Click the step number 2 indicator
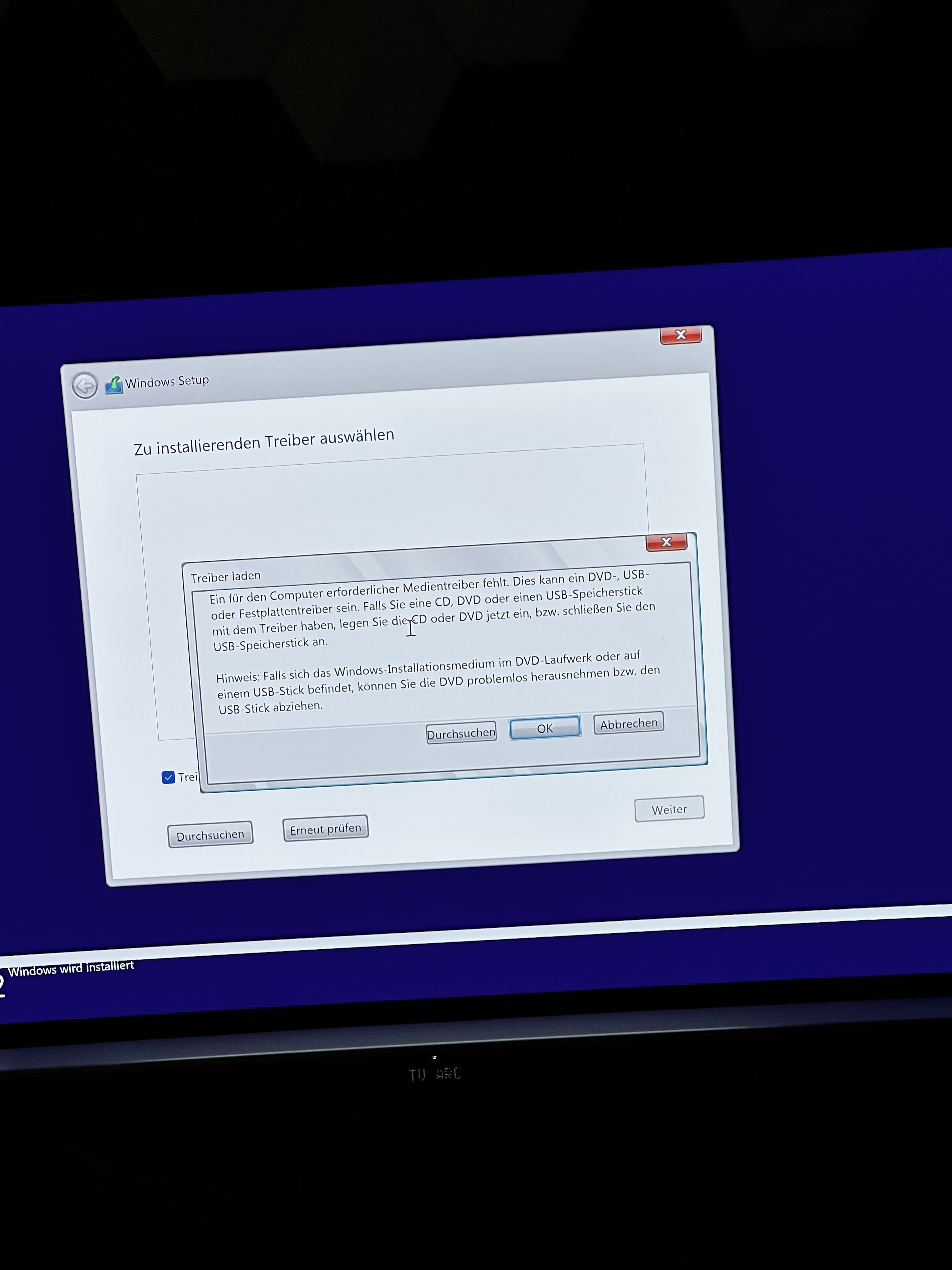This screenshot has height=1270, width=952. pos(2,985)
